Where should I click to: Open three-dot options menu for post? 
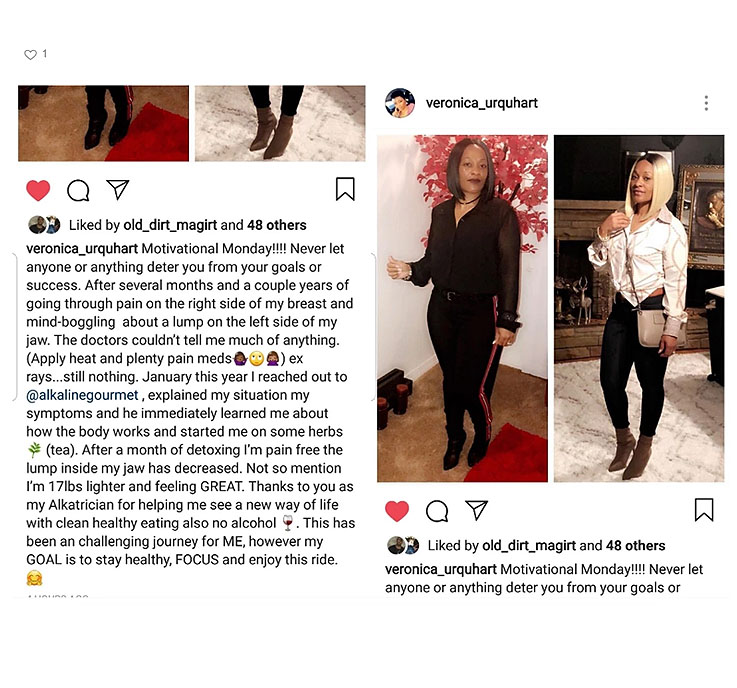click(706, 103)
